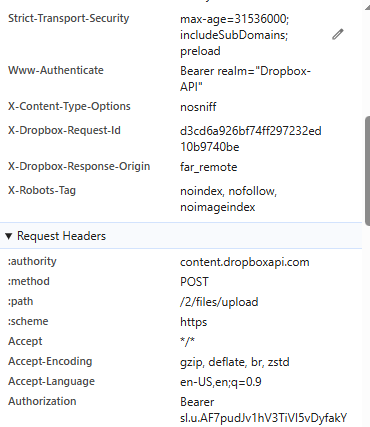370x427 pixels.
Task: Select the :authority header name
Action: 32,261
